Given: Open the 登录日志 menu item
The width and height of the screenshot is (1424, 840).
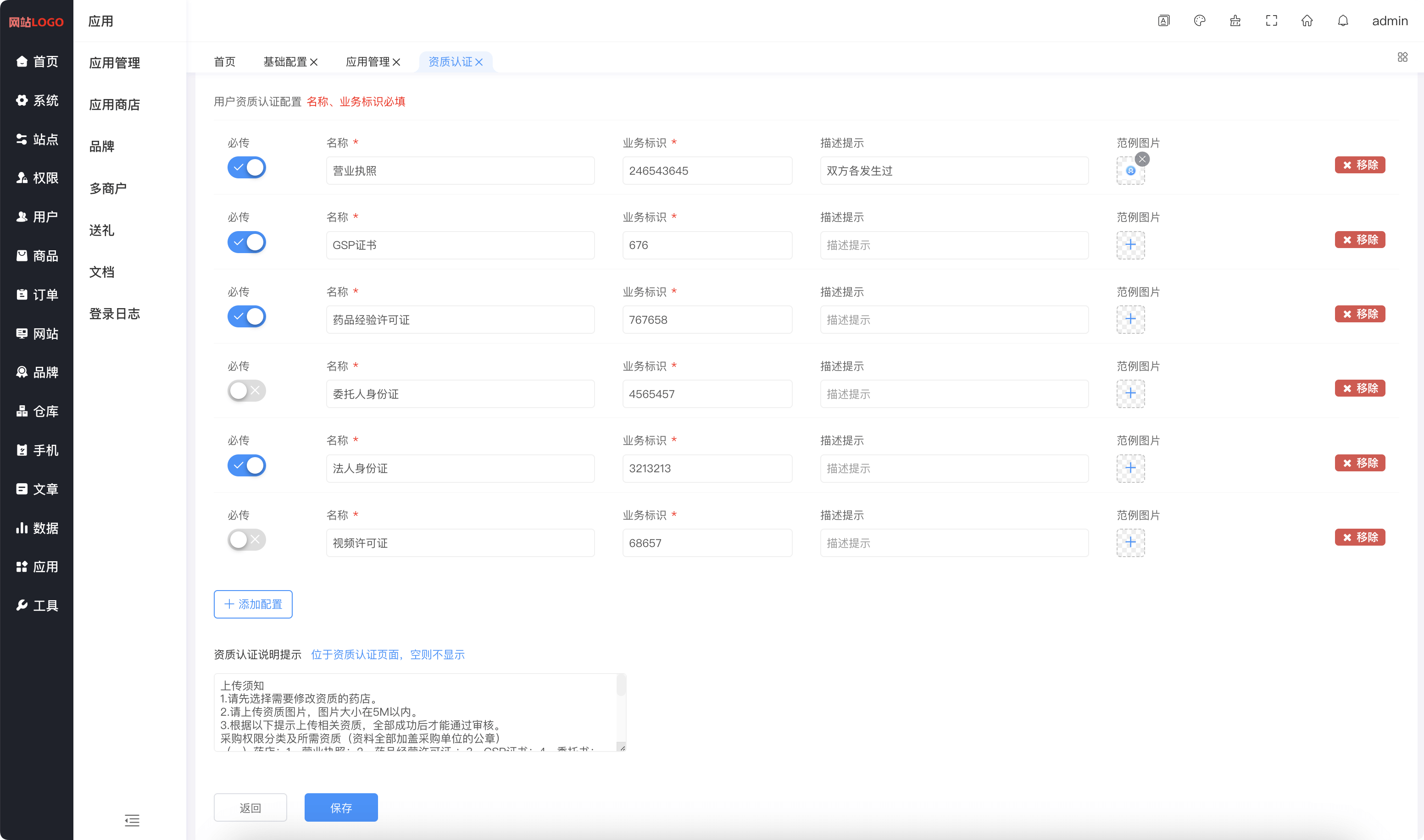Looking at the screenshot, I should tap(115, 314).
